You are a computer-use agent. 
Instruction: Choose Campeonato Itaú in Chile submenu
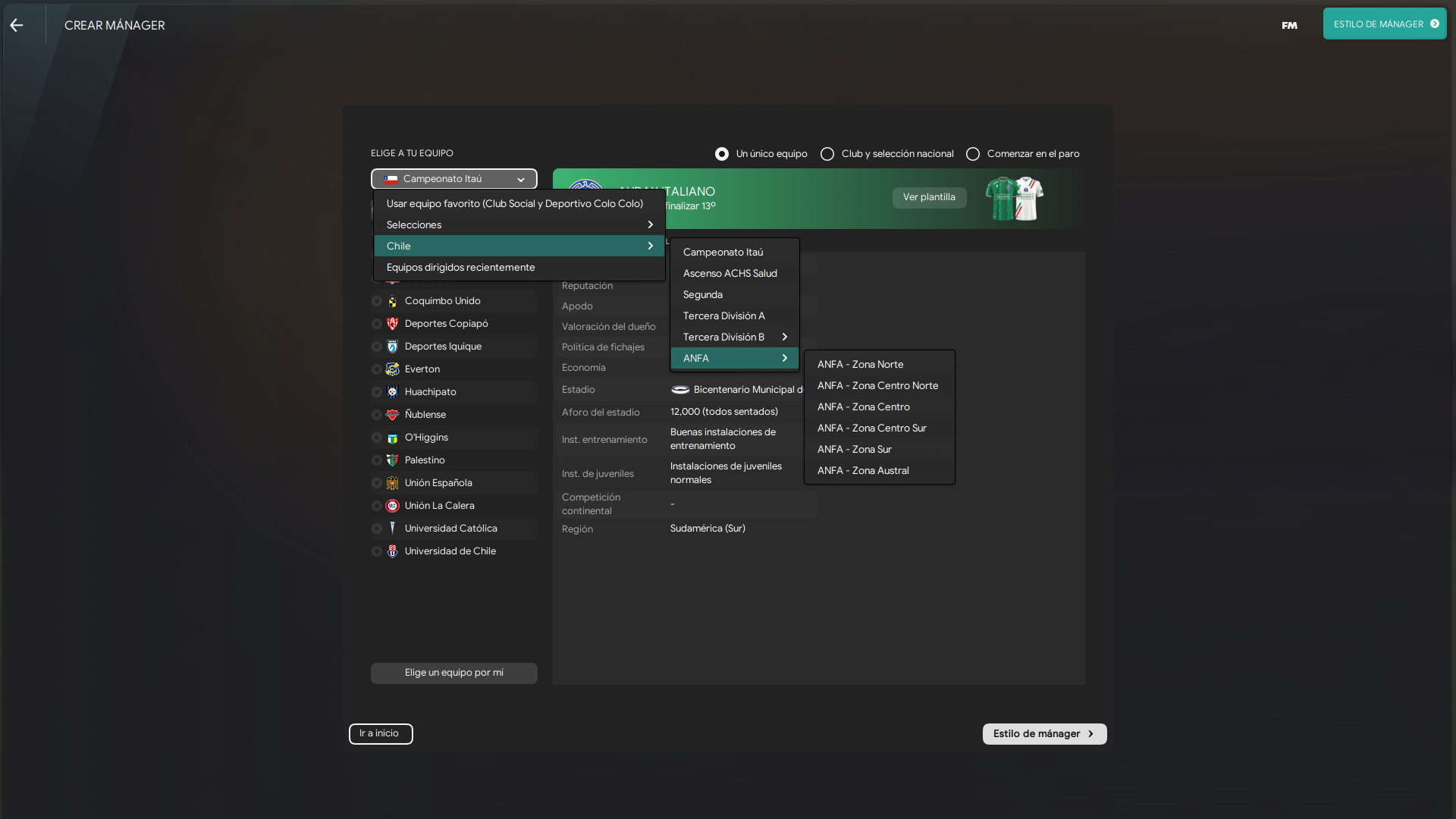click(x=735, y=252)
